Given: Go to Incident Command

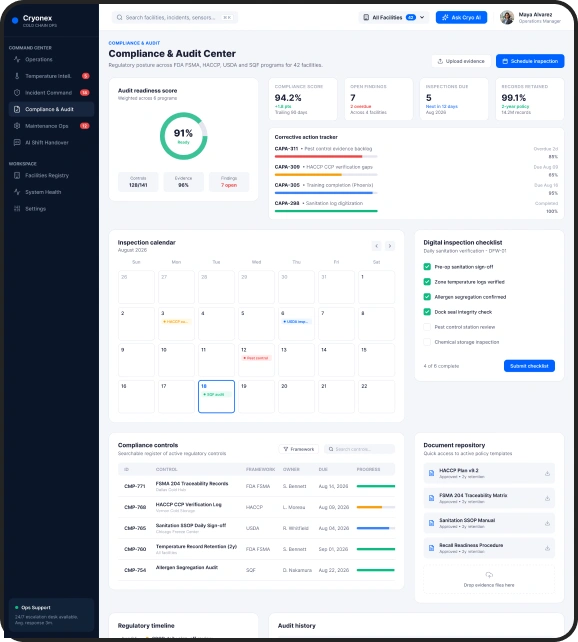Looking at the screenshot, I should (x=51, y=93).
